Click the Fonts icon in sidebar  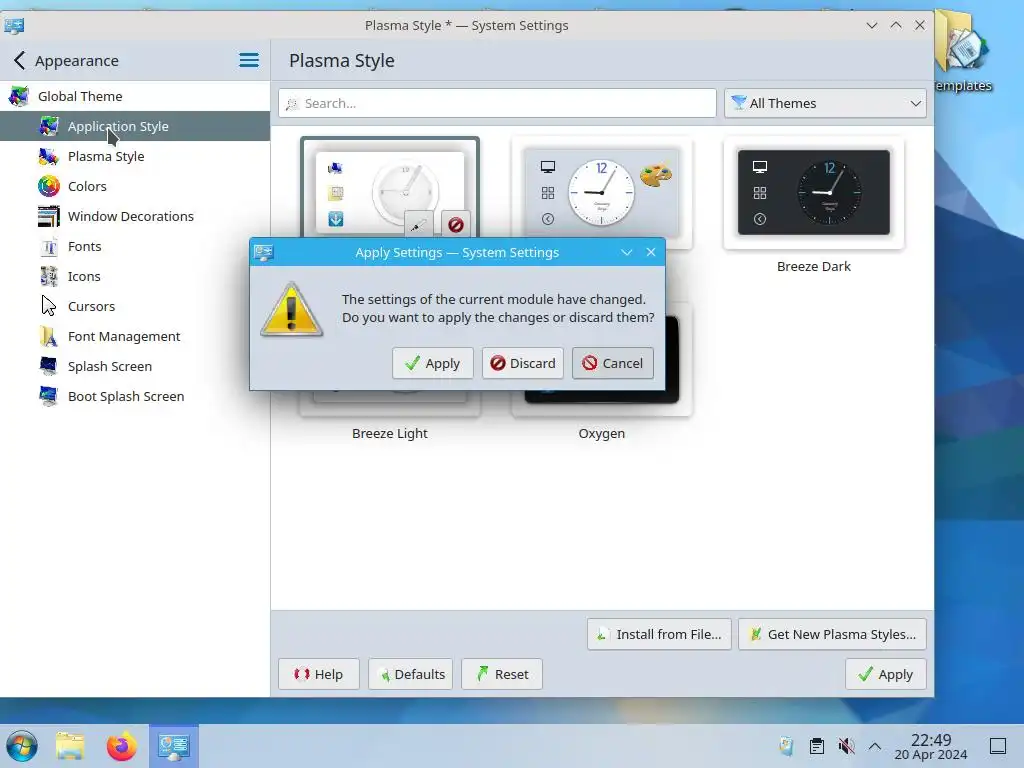[48, 246]
